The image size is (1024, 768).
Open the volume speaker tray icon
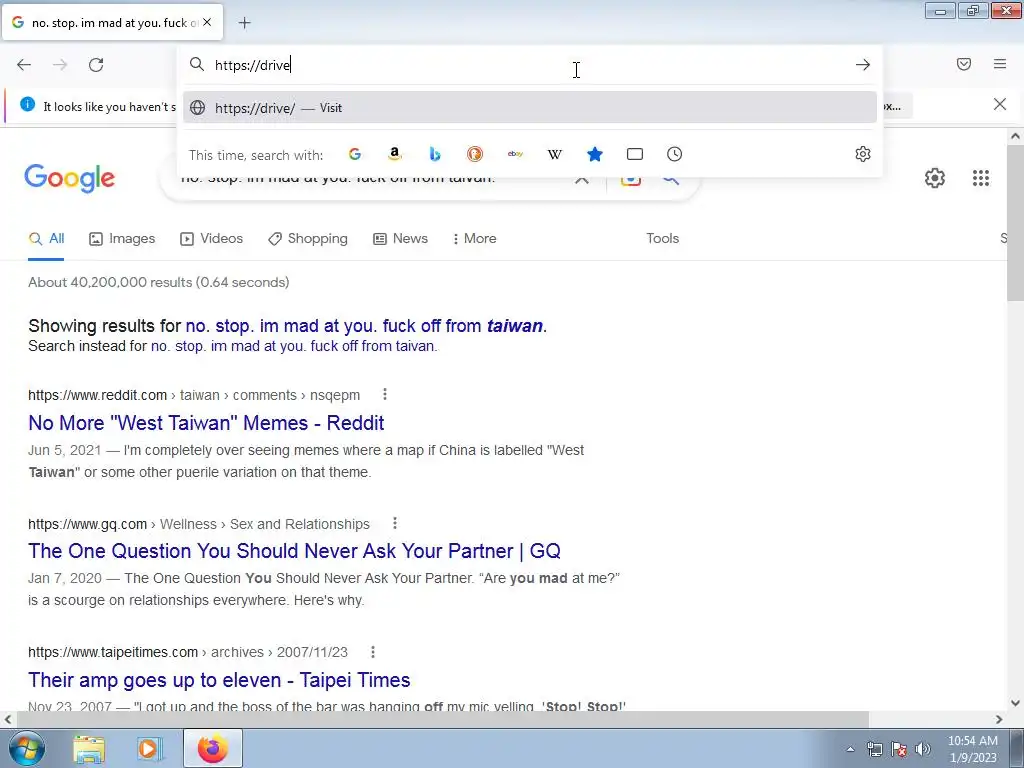pyautogui.click(x=923, y=749)
